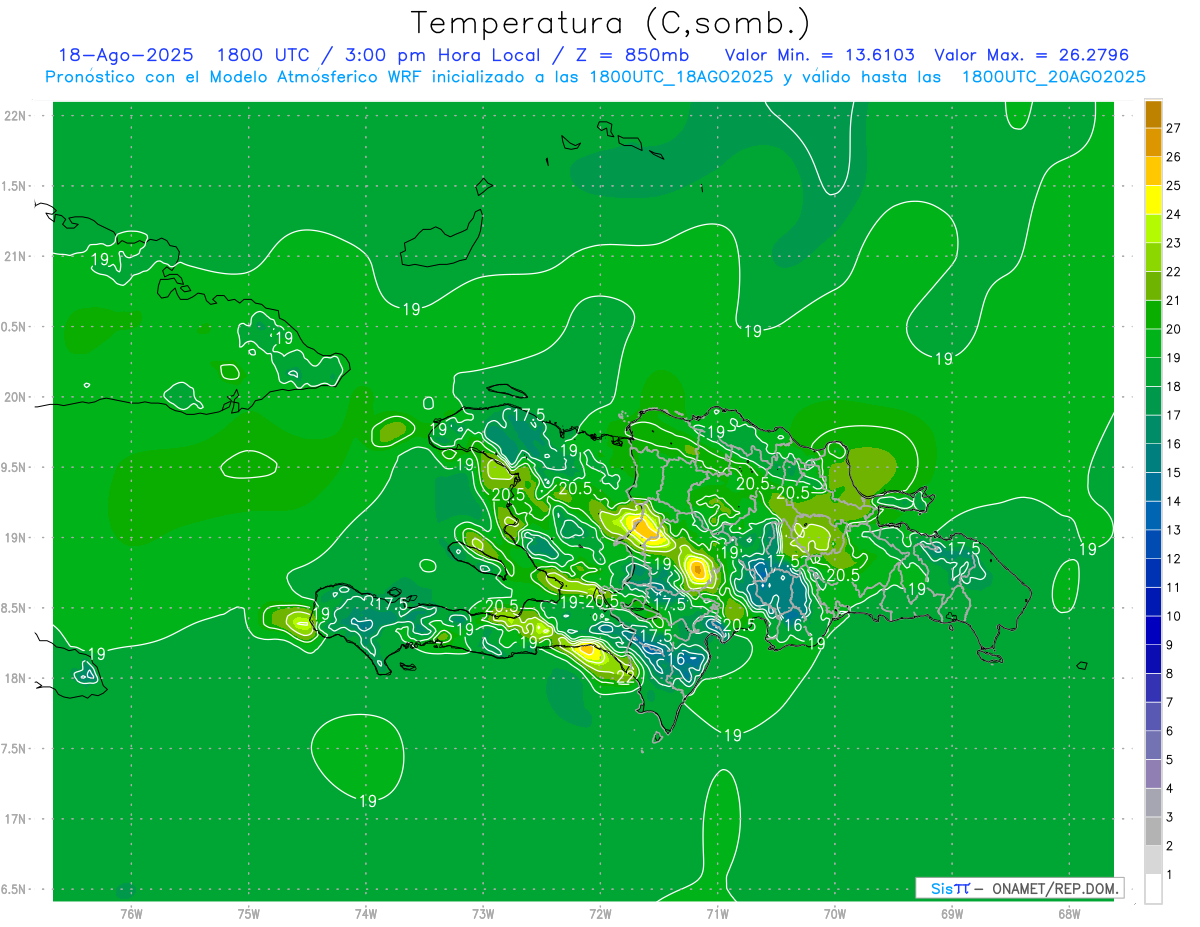
Task: Click the purple legend band between 5 and 6
Action: pyautogui.click(x=1153, y=746)
